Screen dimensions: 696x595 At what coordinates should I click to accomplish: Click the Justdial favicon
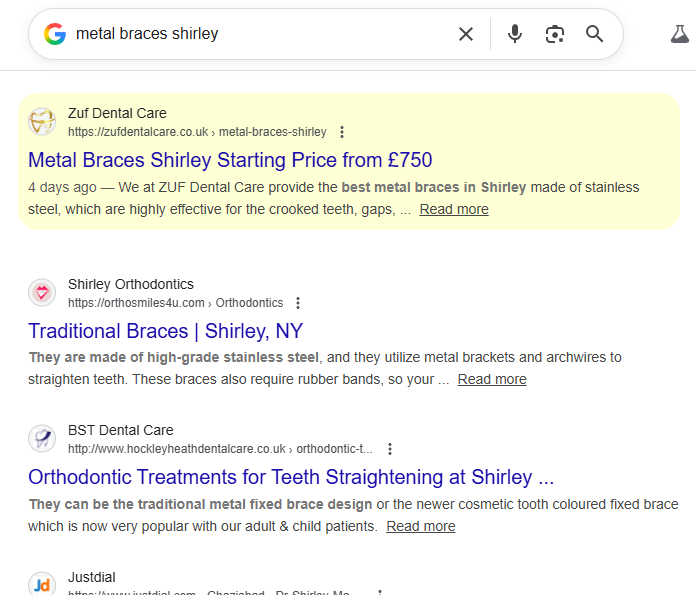click(x=42, y=585)
